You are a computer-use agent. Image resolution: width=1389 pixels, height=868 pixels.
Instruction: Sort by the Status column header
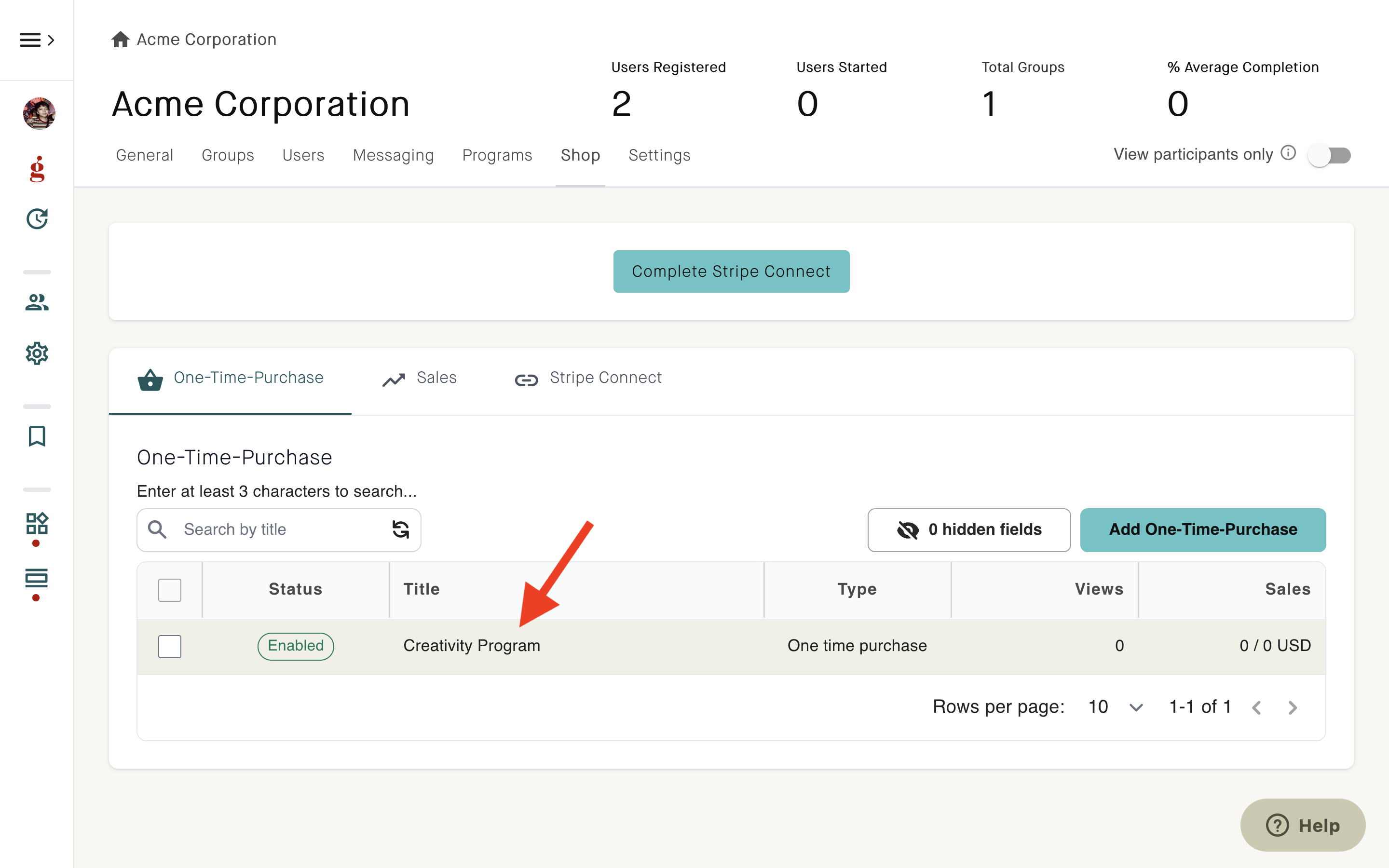click(296, 589)
